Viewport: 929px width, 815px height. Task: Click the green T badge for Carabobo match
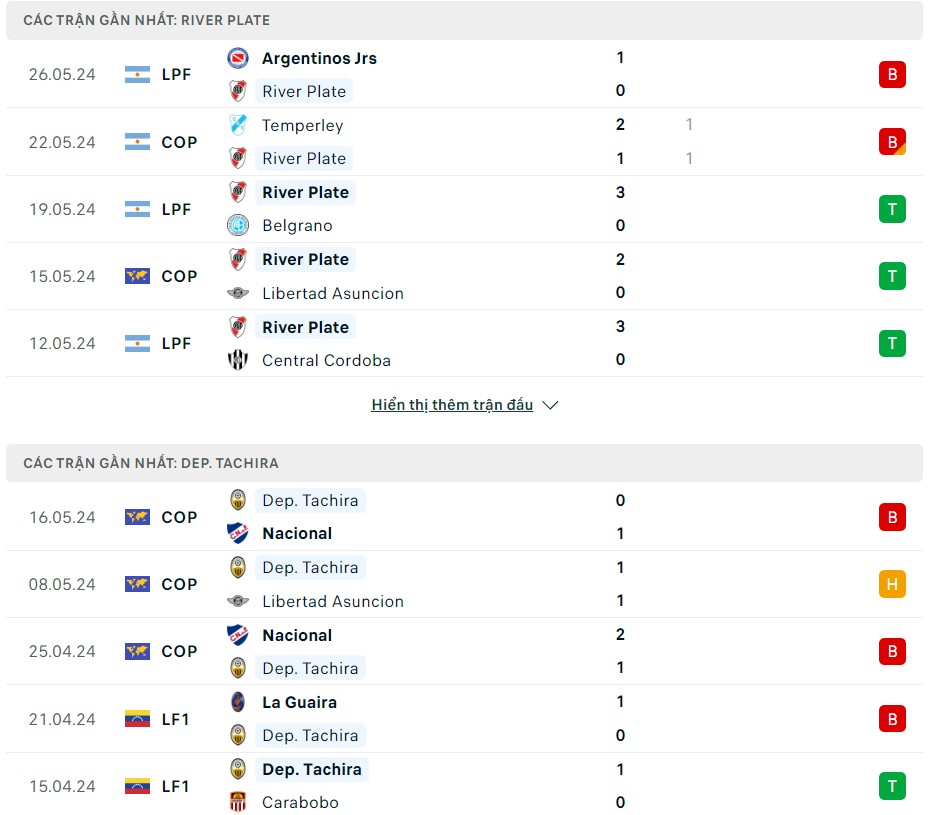[891, 786]
